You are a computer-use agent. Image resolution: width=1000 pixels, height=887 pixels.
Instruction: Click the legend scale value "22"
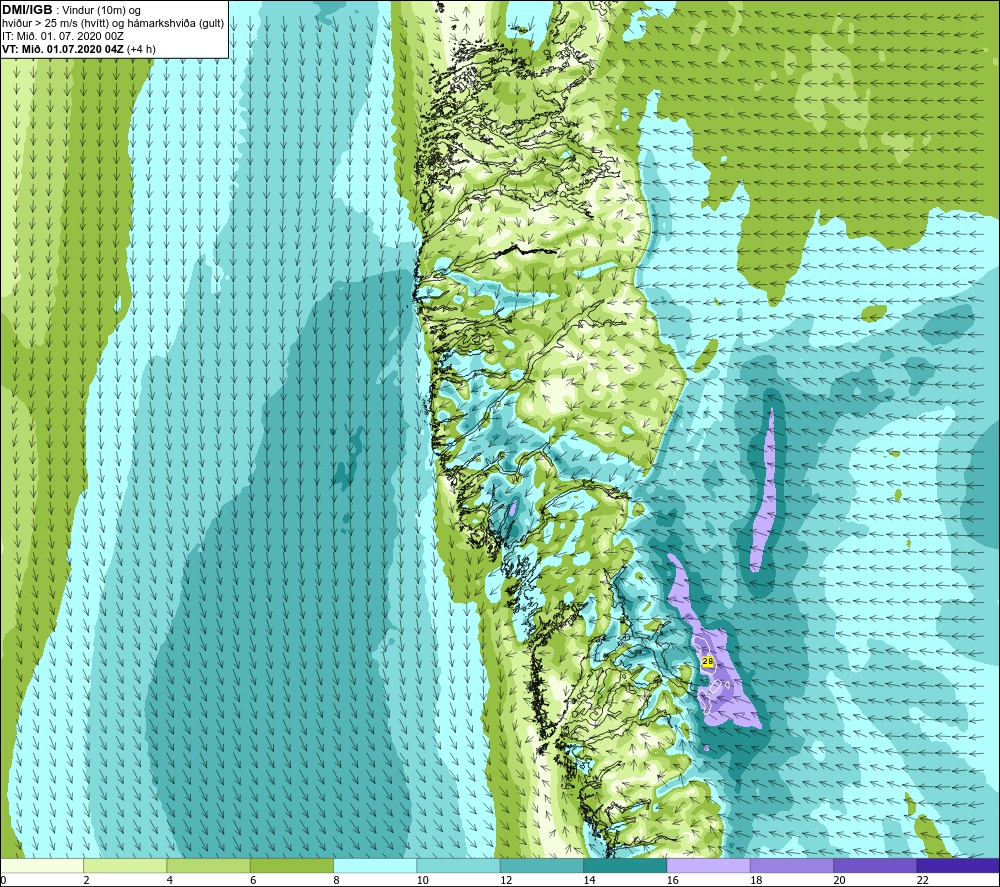tap(923, 880)
